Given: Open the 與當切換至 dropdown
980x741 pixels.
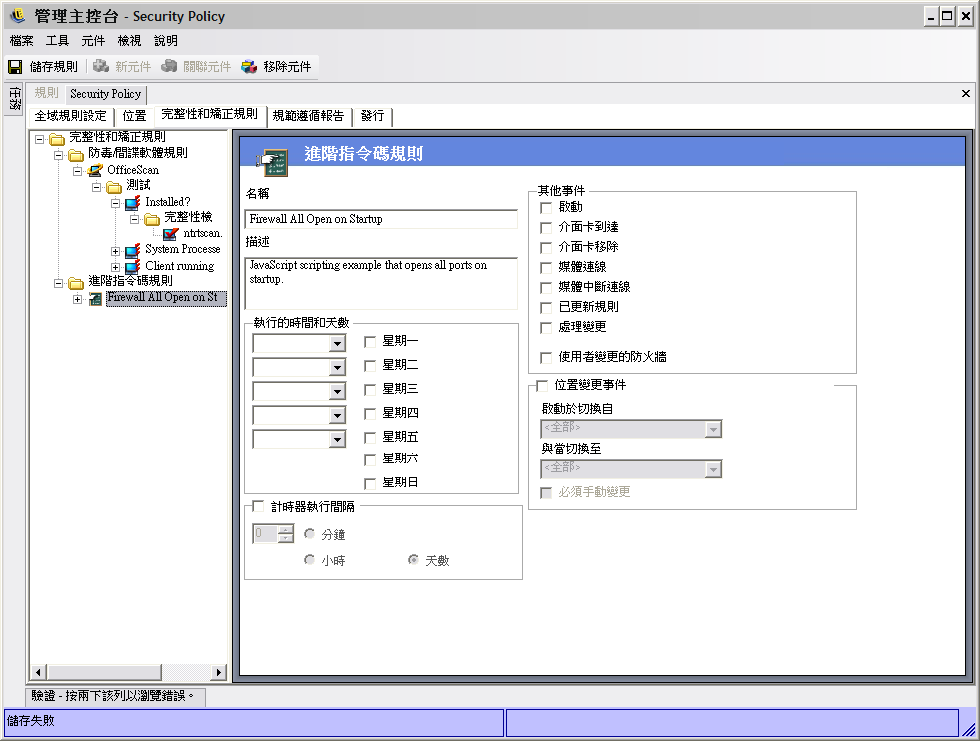Looking at the screenshot, I should (x=712, y=469).
